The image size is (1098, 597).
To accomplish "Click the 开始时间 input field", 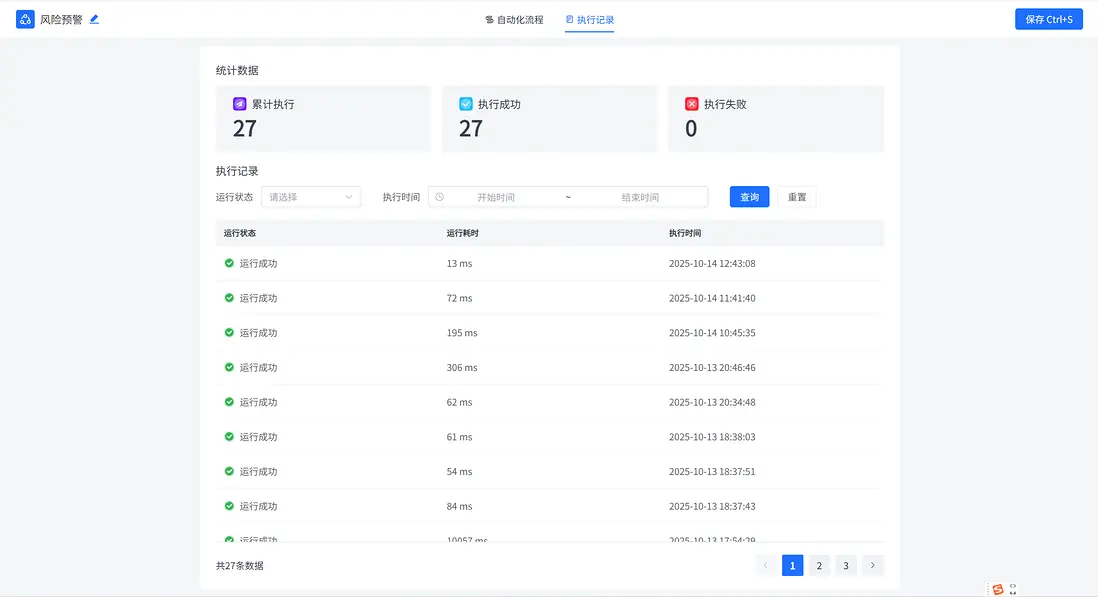I will pyautogui.click(x=496, y=197).
